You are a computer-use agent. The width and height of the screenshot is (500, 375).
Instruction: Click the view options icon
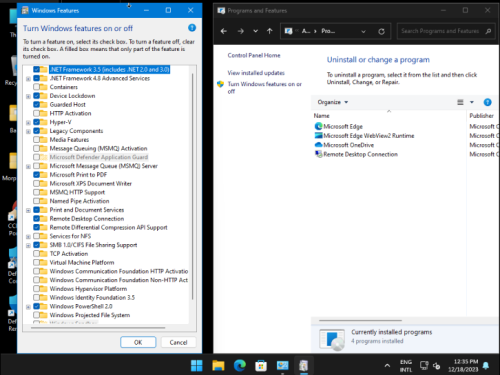click(x=460, y=102)
